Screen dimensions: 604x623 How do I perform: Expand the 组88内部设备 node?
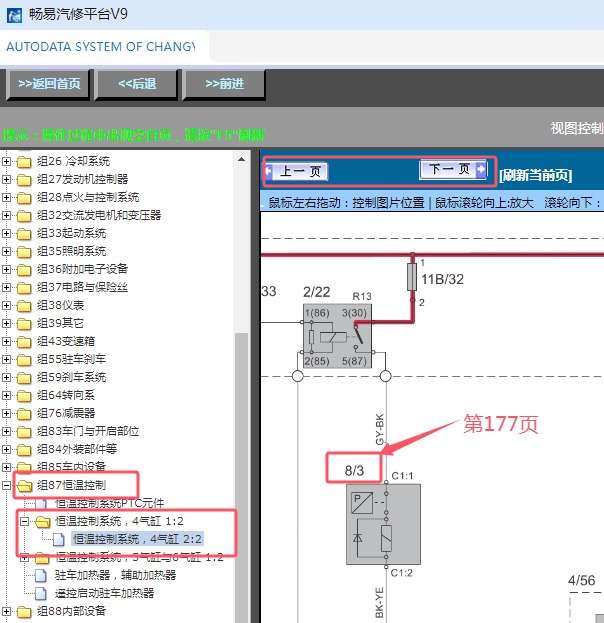point(6,611)
